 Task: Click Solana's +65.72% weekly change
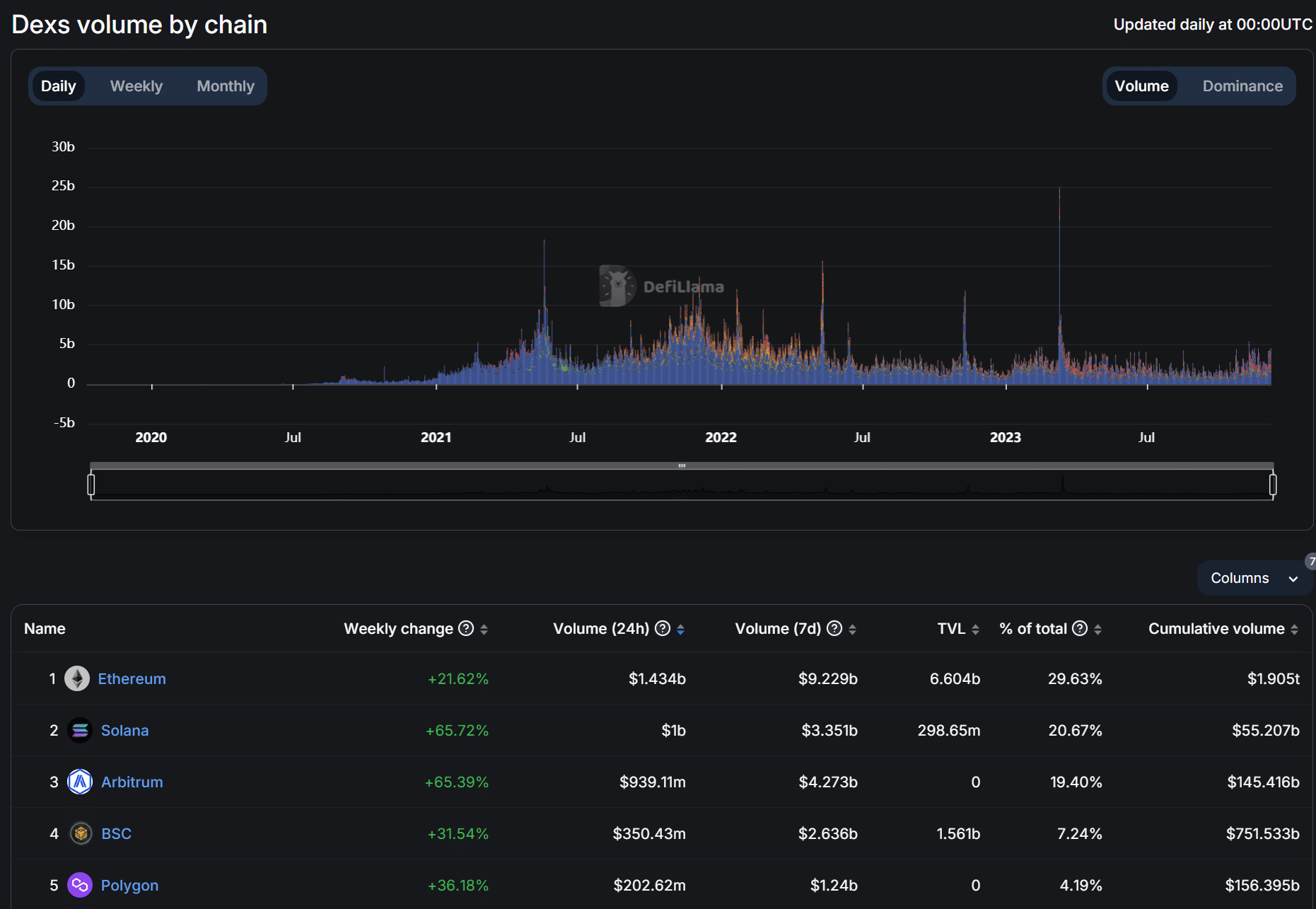(x=457, y=730)
